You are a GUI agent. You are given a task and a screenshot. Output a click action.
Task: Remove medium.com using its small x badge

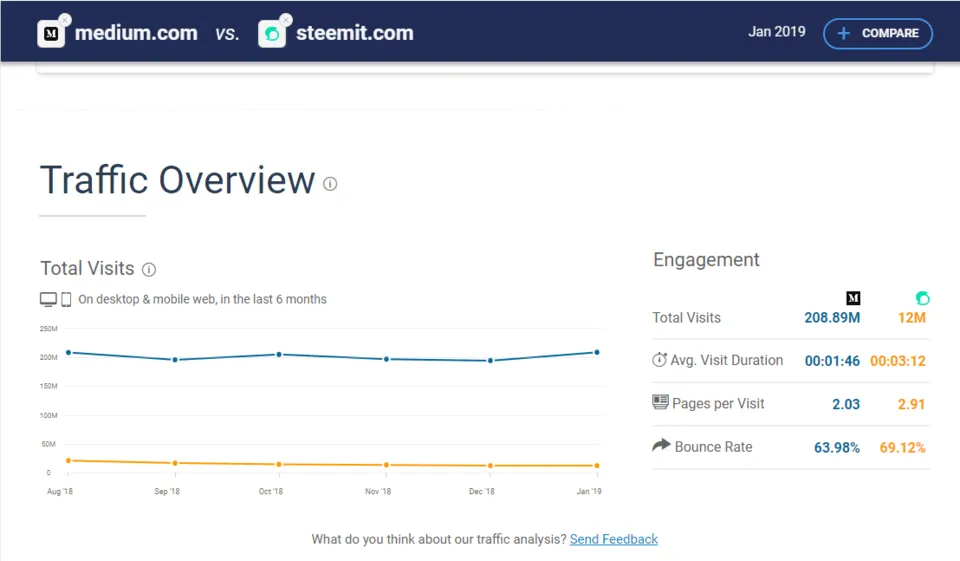[65, 20]
